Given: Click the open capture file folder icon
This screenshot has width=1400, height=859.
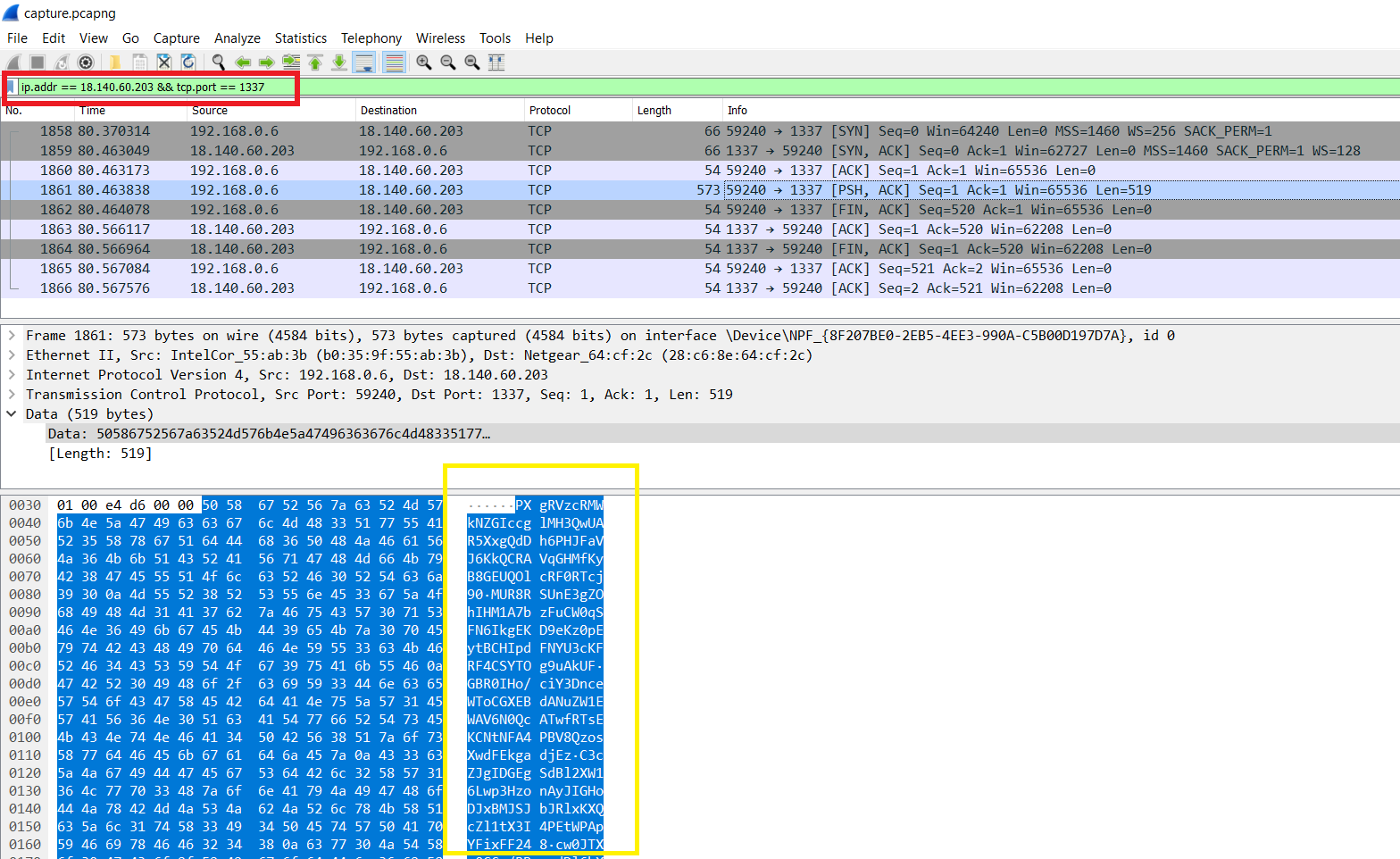Looking at the screenshot, I should (x=115, y=63).
